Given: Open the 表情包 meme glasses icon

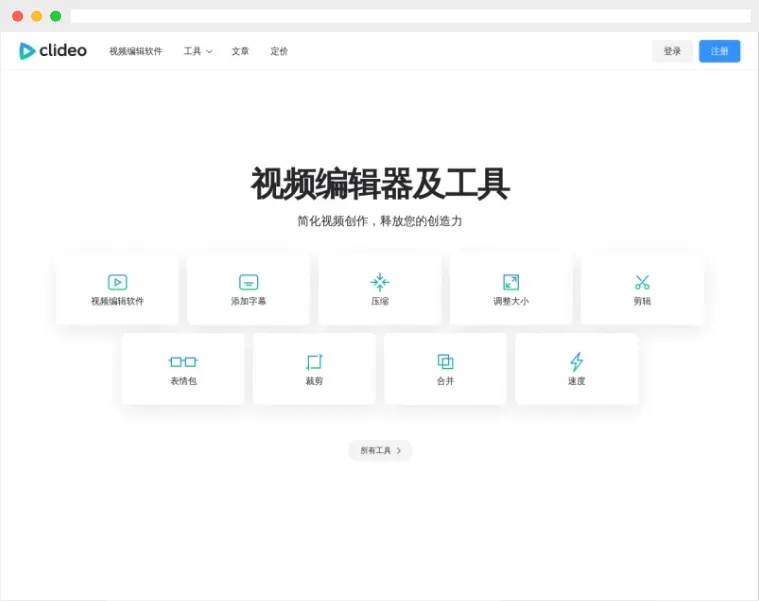Looking at the screenshot, I should (x=183, y=361).
